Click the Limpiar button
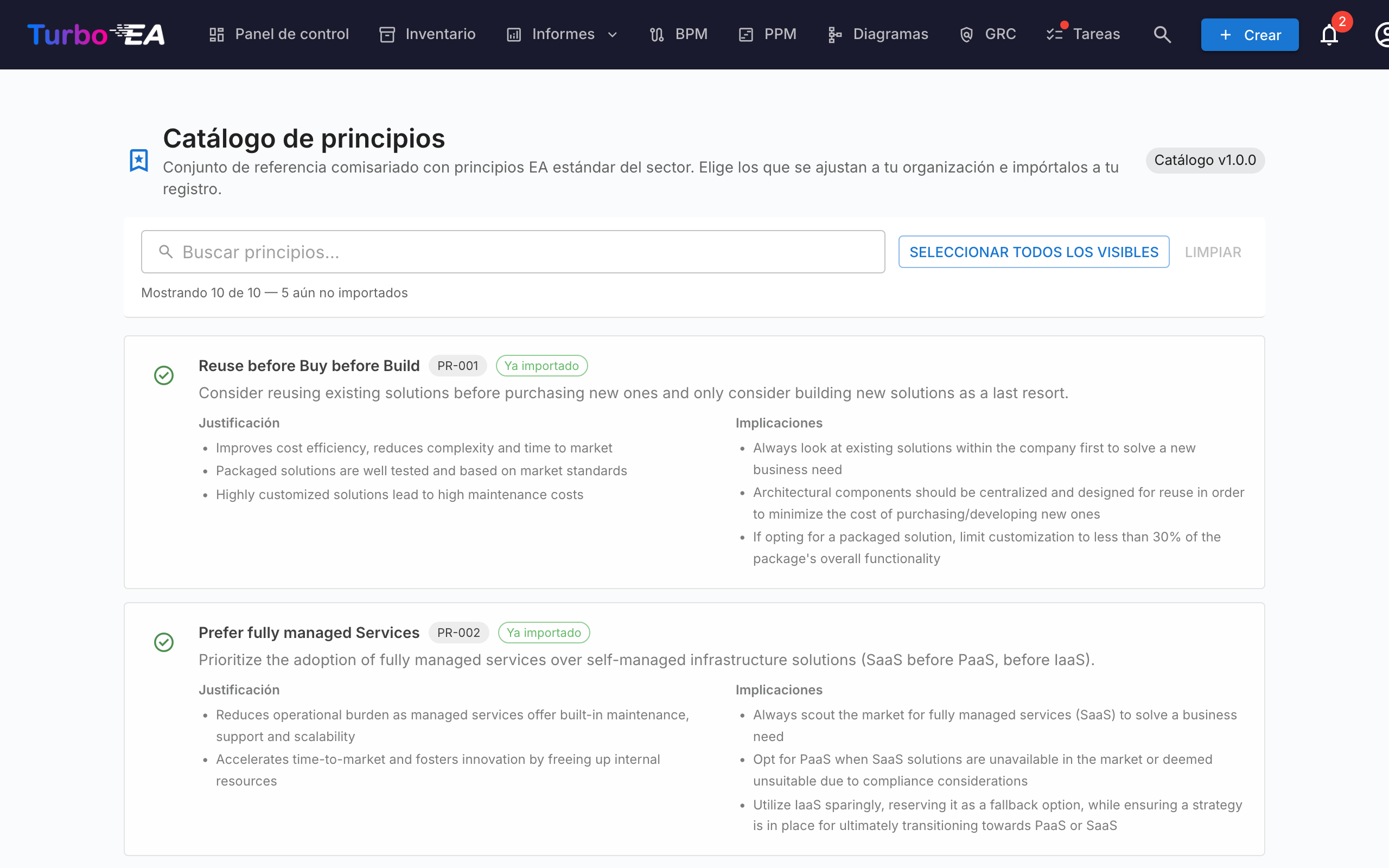1389x868 pixels. (x=1213, y=252)
